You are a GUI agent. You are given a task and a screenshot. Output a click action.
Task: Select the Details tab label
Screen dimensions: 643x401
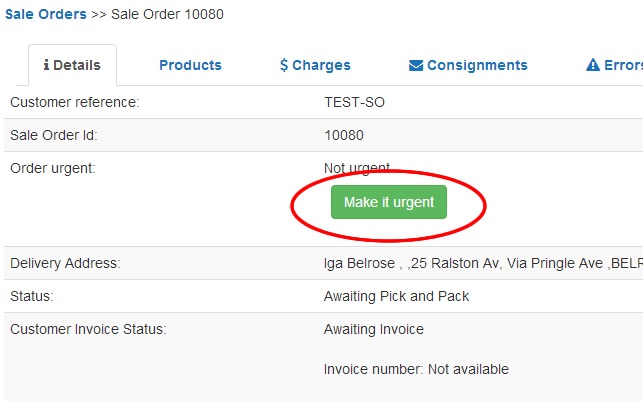[x=77, y=65]
